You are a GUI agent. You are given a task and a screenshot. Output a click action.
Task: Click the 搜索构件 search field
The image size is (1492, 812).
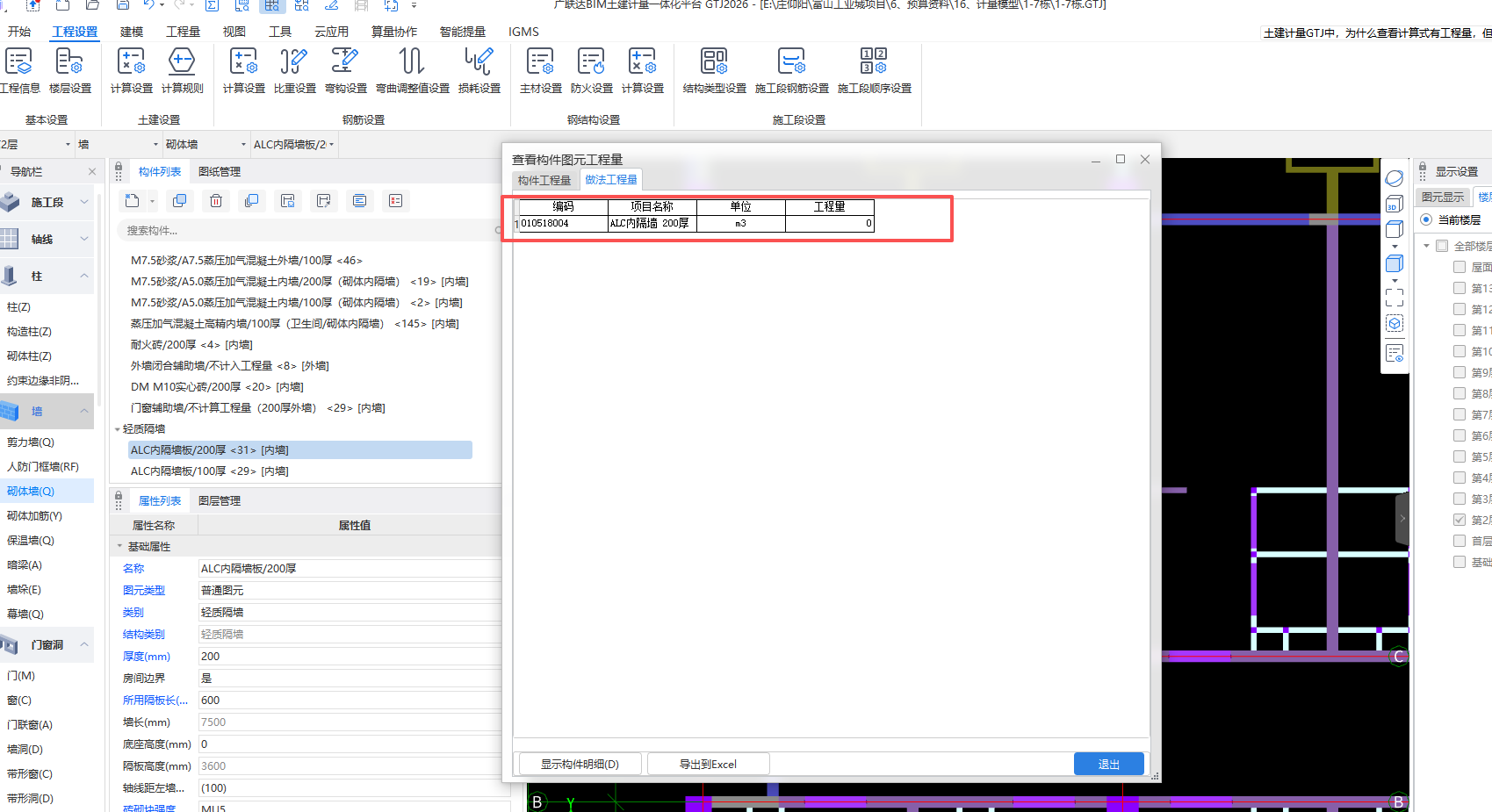pos(309,231)
